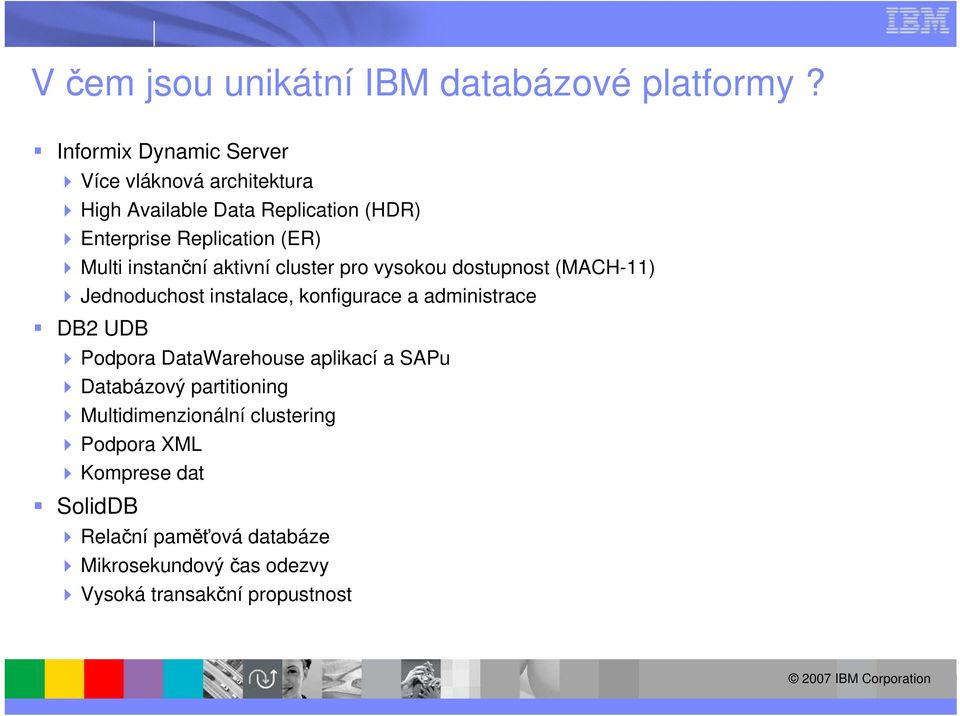Screen dimensions: 960x716
Task: Click the square bullet before Informix Dynamic Server
Action: [x=39, y=151]
